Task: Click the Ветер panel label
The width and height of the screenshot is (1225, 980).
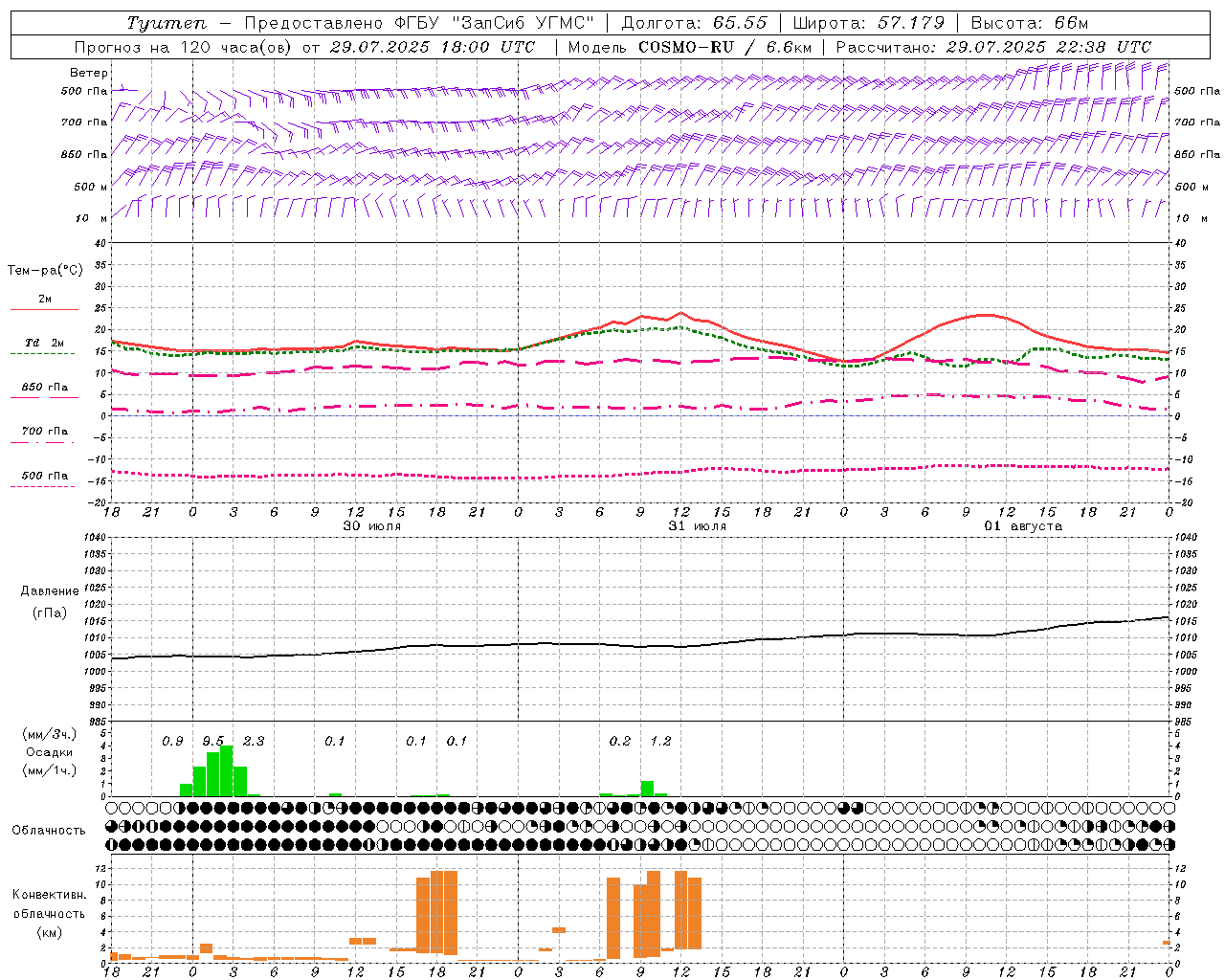Action: tap(89, 73)
